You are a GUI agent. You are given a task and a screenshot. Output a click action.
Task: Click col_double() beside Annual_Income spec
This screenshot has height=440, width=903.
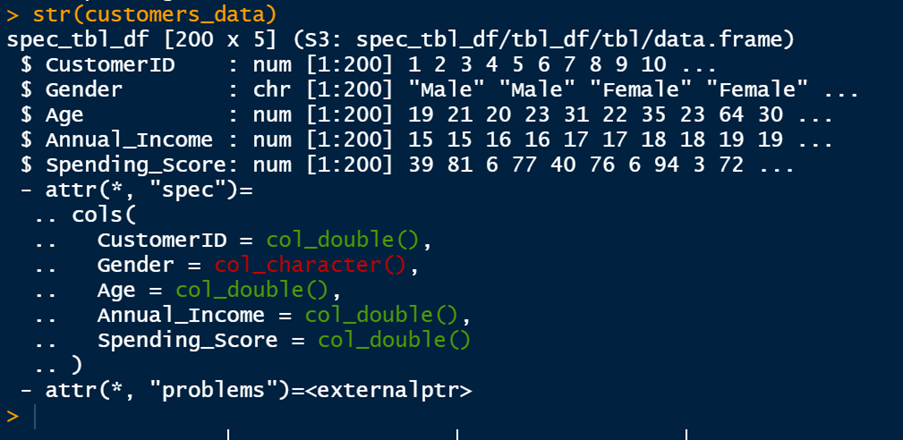tap(386, 315)
